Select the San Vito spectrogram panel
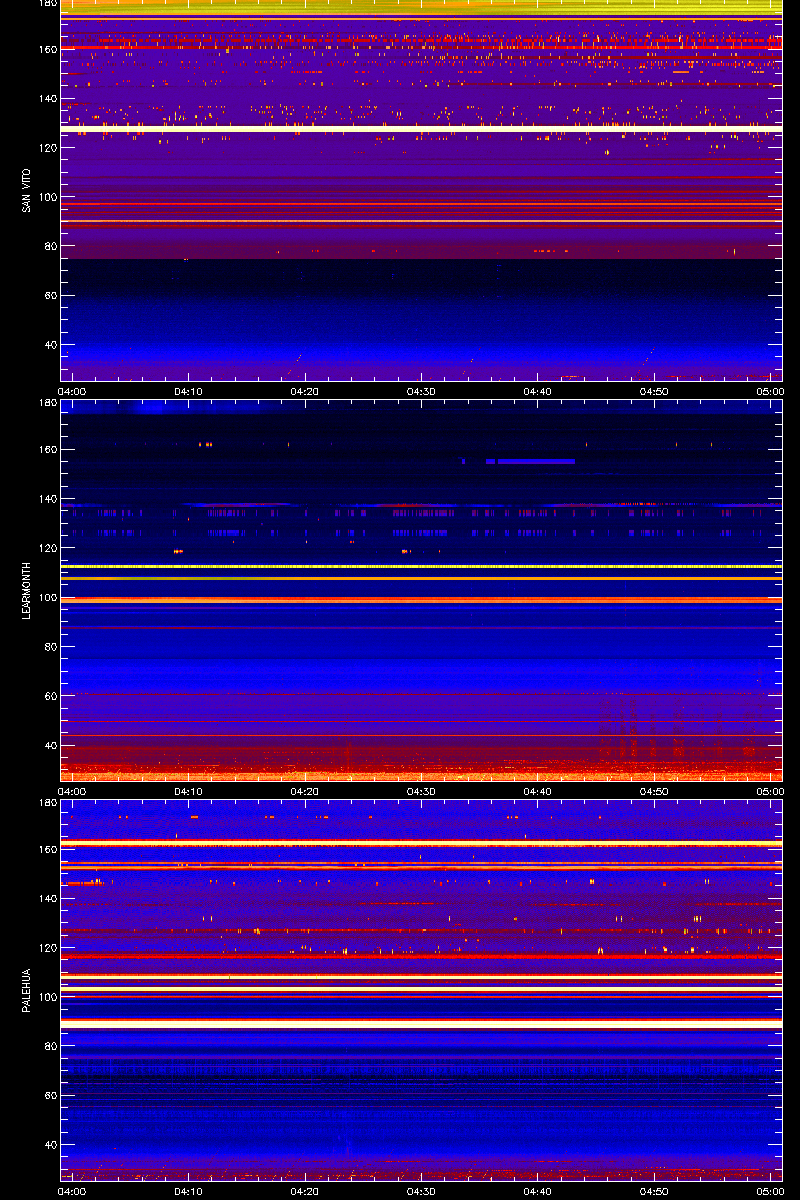Image resolution: width=800 pixels, height=1200 pixels. pyautogui.click(x=421, y=190)
